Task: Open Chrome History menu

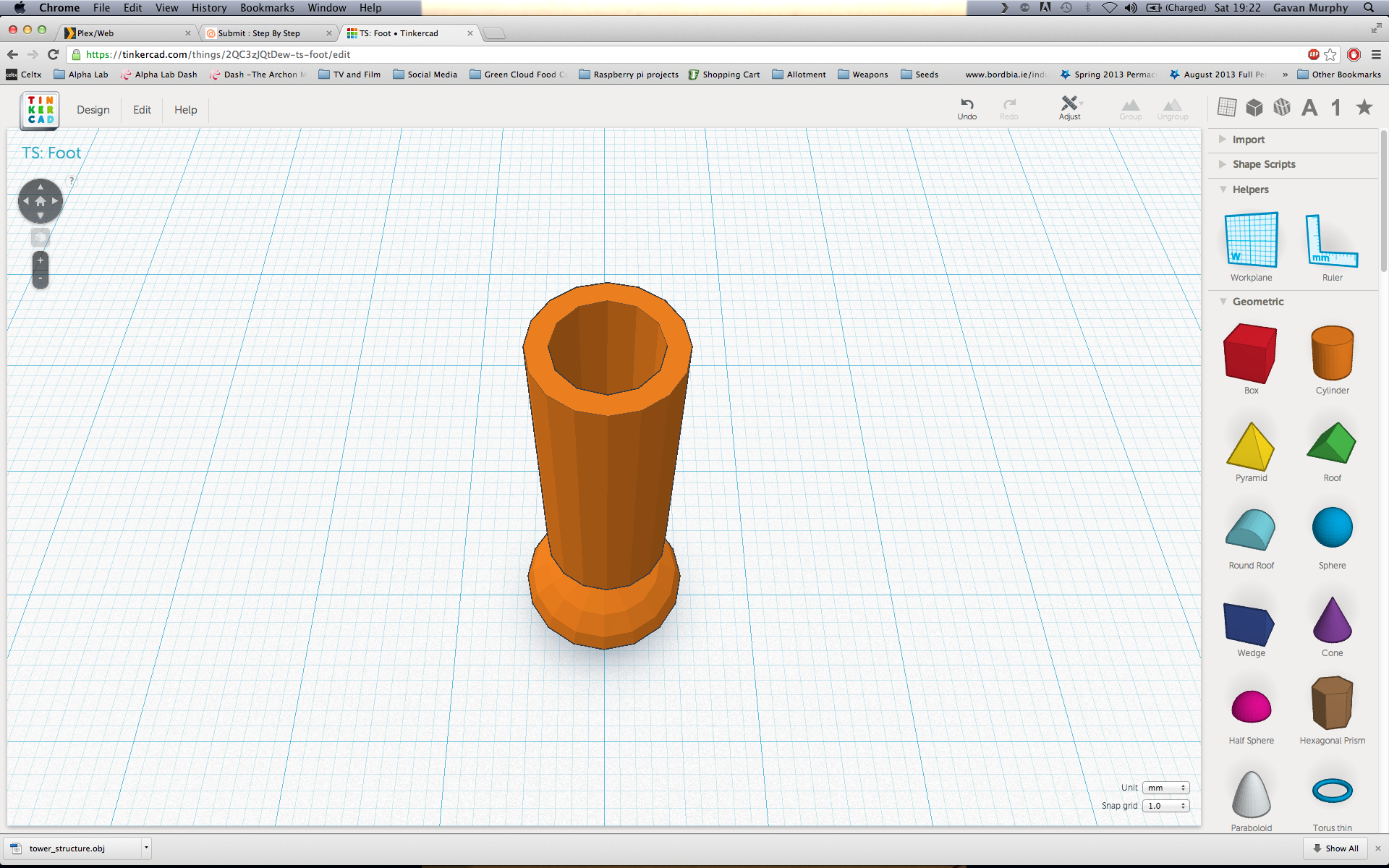Action: 209,7
